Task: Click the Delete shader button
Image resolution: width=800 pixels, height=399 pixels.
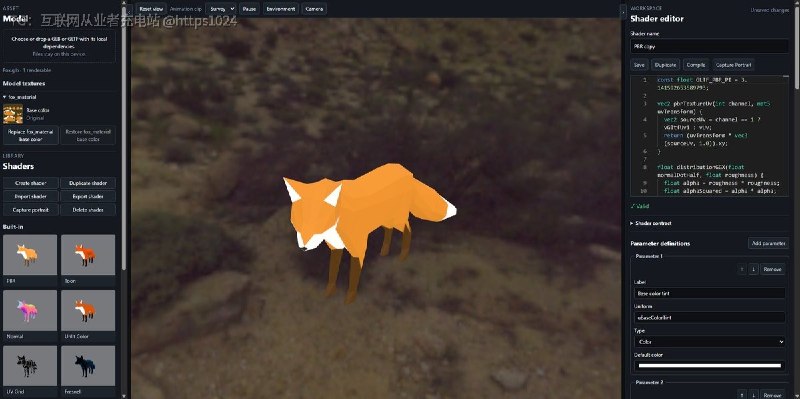Action: coord(88,210)
